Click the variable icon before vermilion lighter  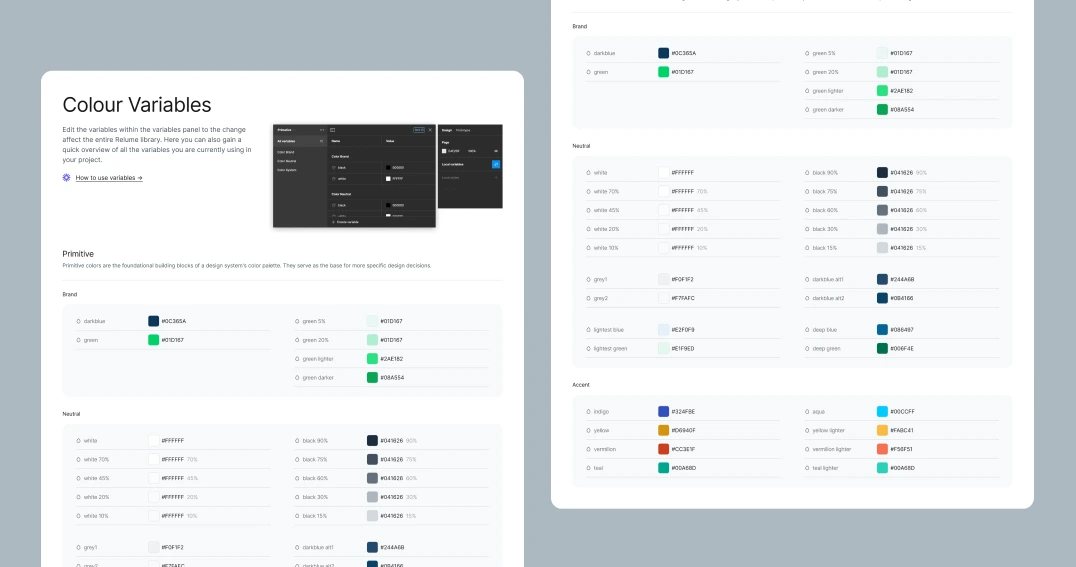pos(807,449)
